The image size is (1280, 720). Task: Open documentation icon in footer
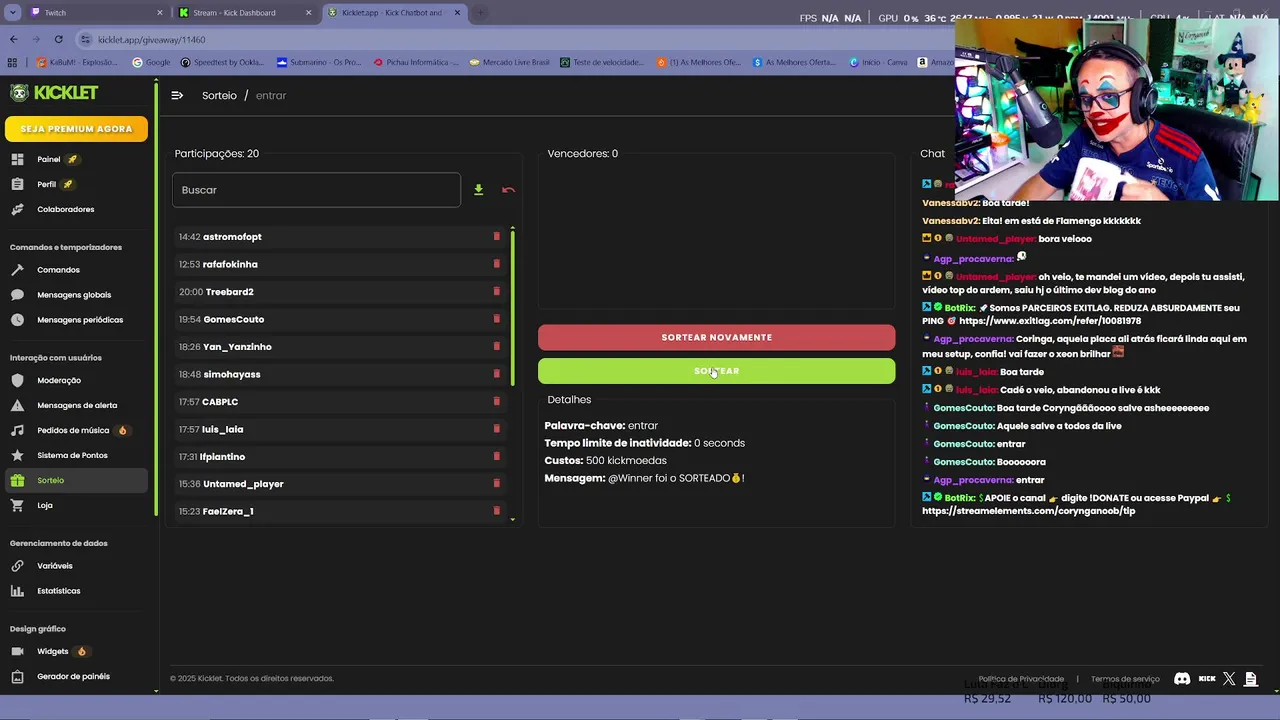(x=1251, y=679)
